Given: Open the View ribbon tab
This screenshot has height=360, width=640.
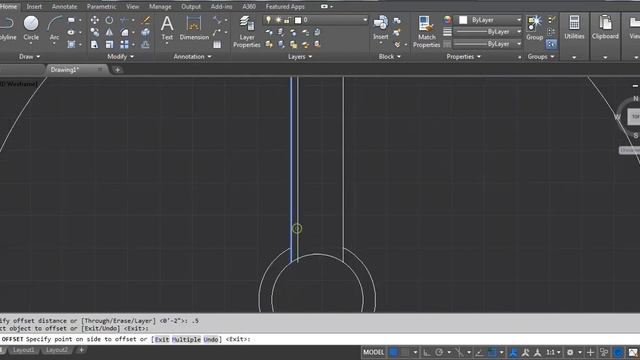Looking at the screenshot, I should pos(132,7).
